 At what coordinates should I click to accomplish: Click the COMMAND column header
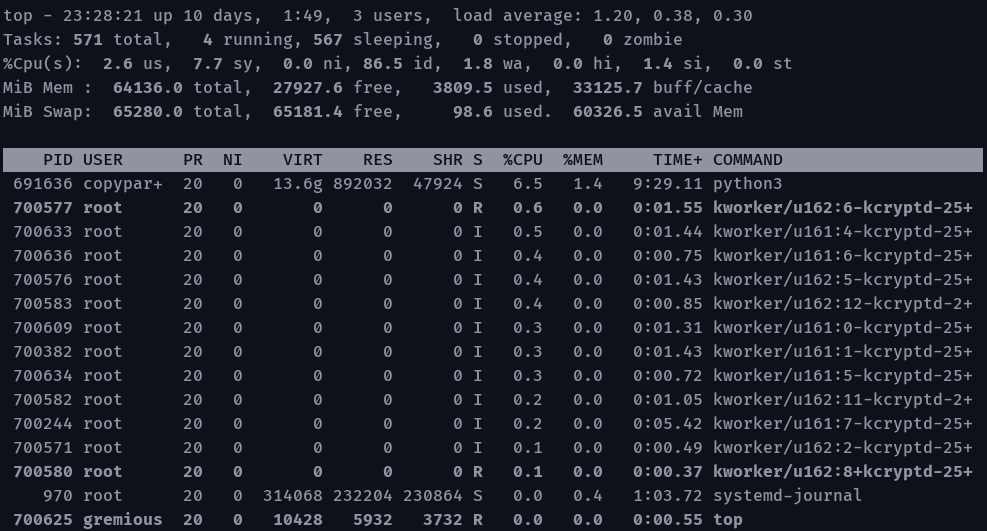click(747, 160)
